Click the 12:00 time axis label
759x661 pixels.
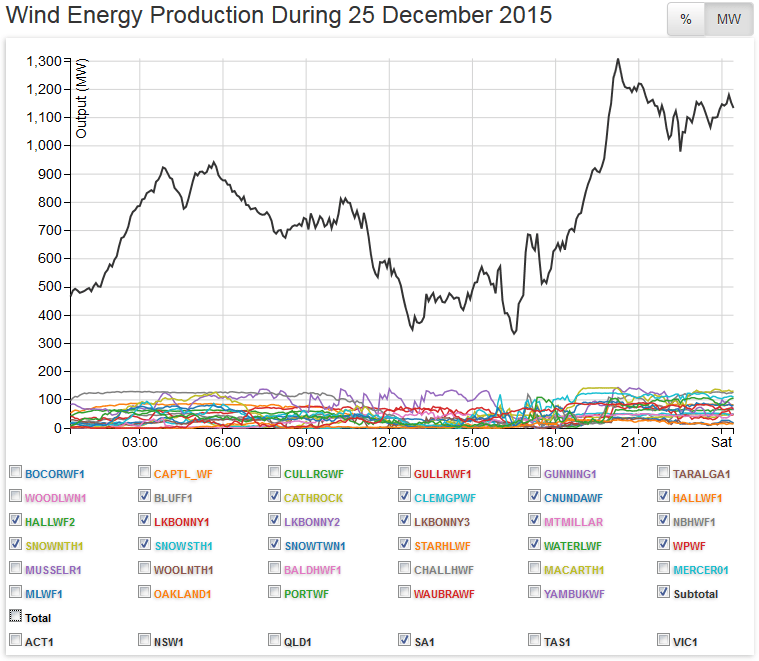(388, 442)
